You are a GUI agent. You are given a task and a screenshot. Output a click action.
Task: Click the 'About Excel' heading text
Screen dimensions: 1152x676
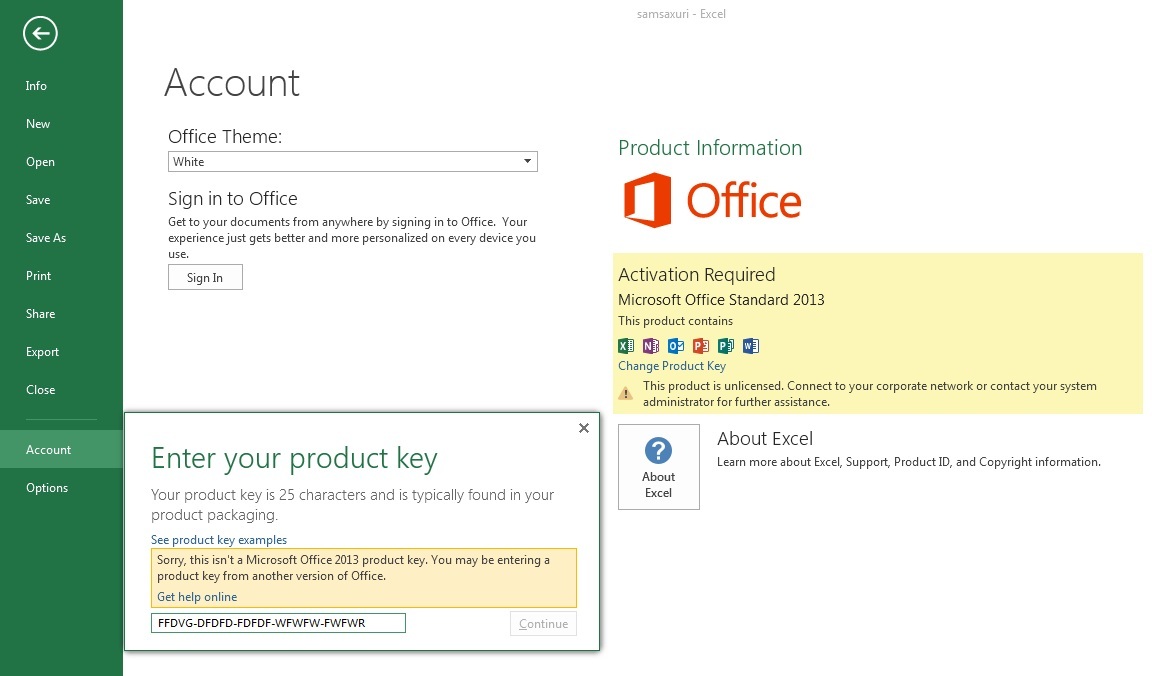coord(765,439)
